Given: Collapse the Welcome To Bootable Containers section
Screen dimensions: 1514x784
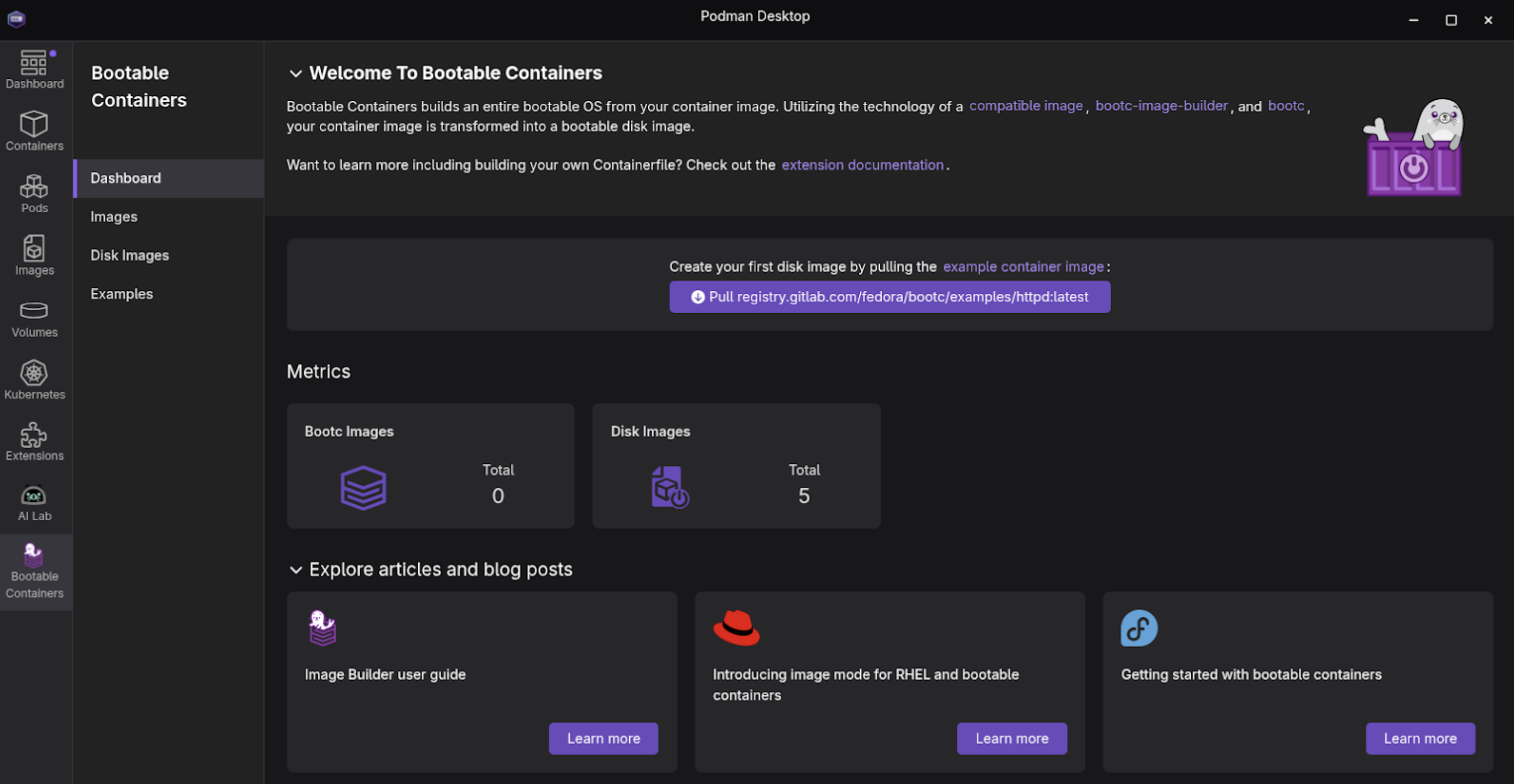Looking at the screenshot, I should 295,73.
